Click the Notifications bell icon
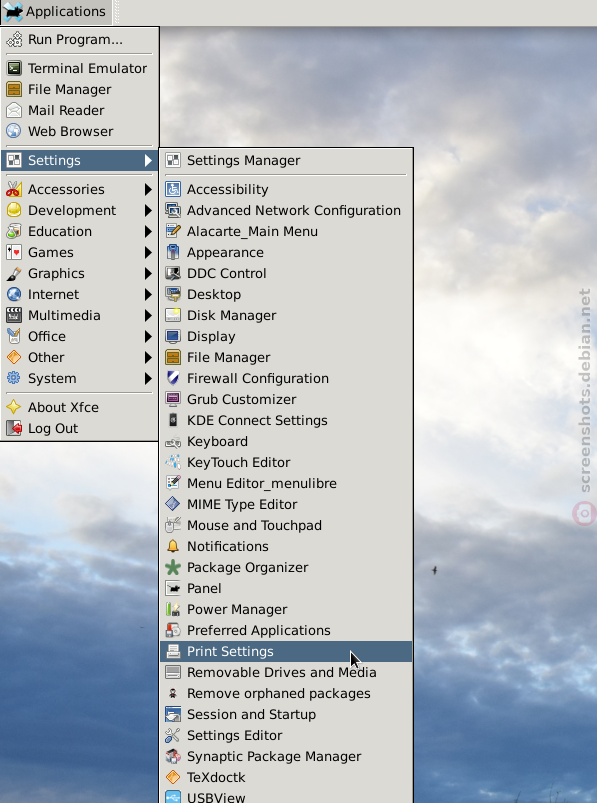597x803 pixels. click(x=173, y=546)
